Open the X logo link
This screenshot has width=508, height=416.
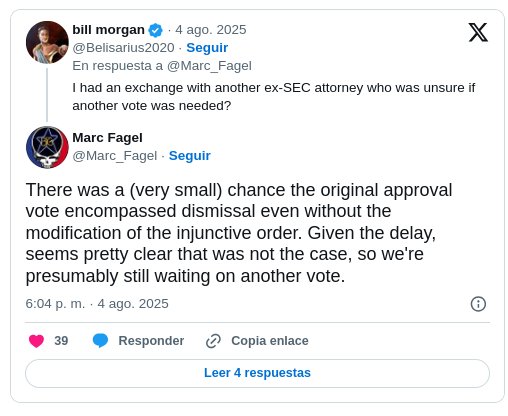click(x=478, y=32)
